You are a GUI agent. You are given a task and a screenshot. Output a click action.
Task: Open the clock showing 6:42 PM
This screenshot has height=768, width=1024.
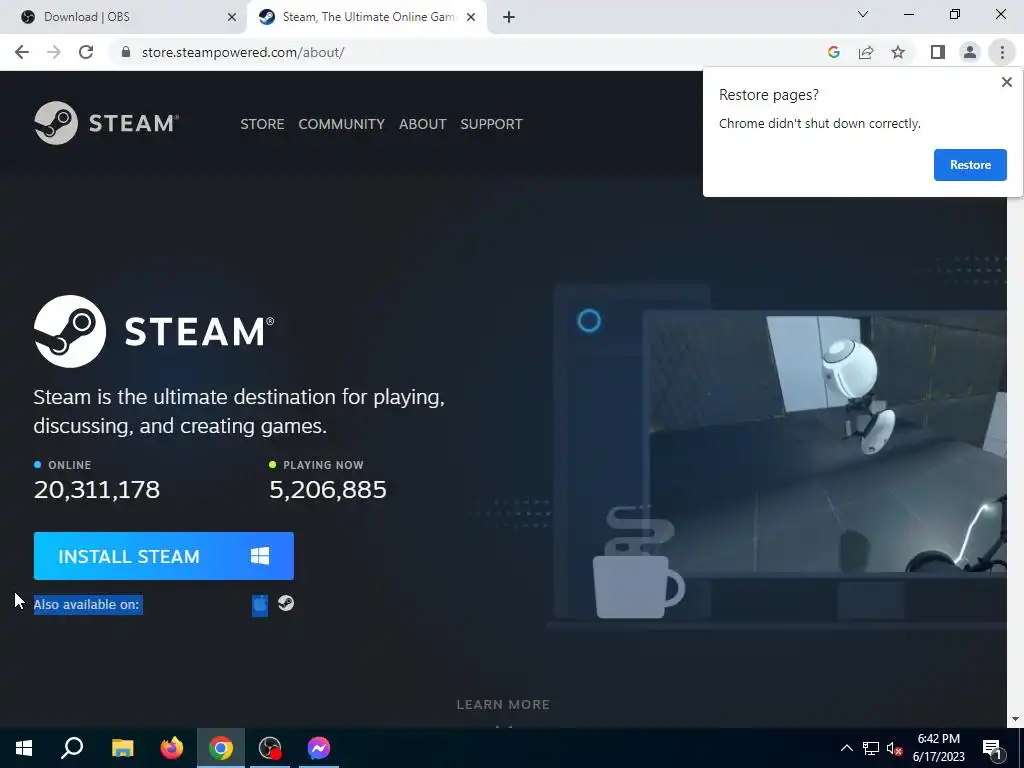click(938, 748)
